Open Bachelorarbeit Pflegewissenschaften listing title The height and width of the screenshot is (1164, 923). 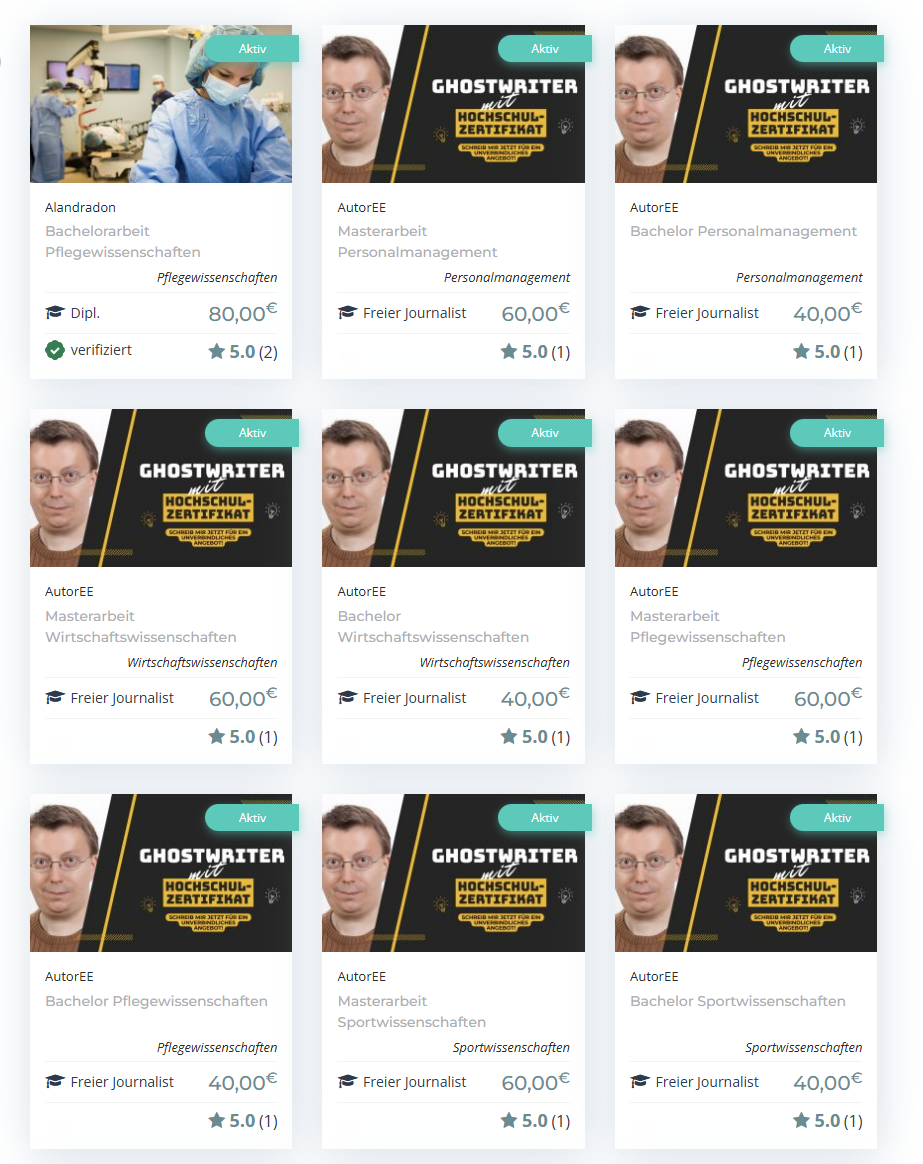[123, 241]
